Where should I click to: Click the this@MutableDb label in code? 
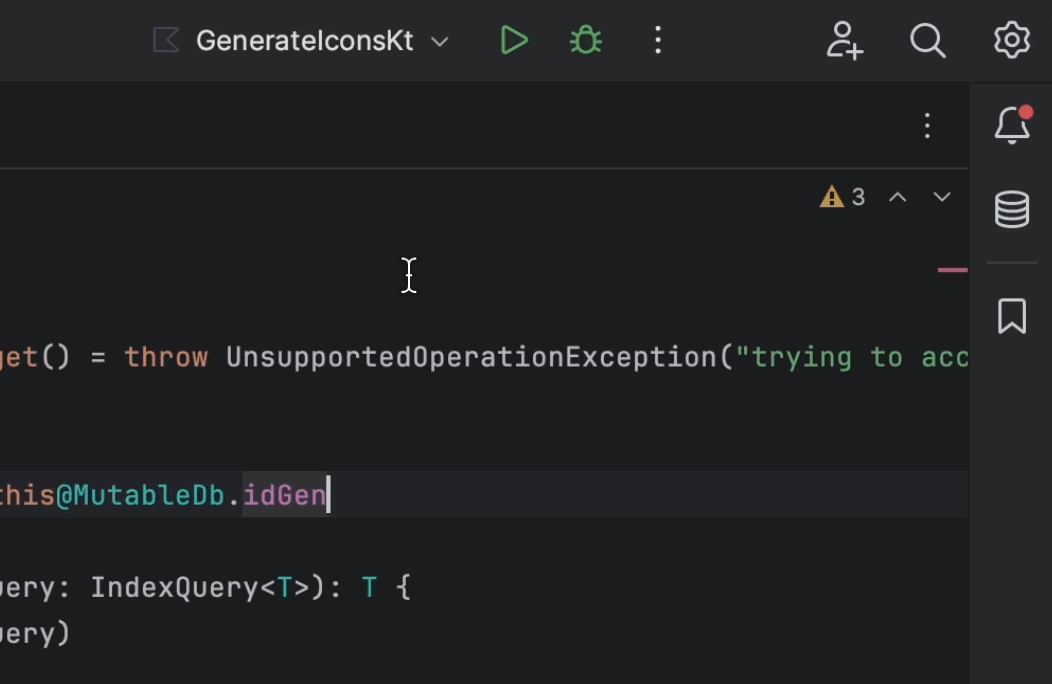[112, 495]
